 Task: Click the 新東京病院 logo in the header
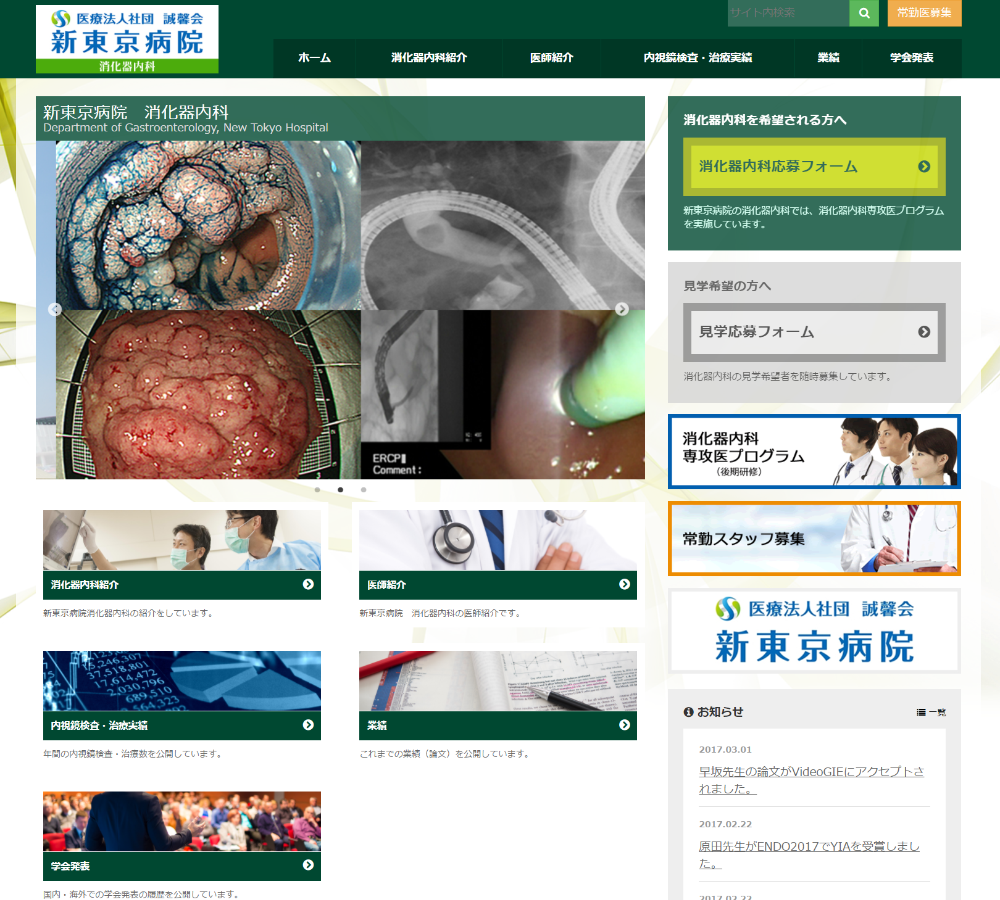127,39
